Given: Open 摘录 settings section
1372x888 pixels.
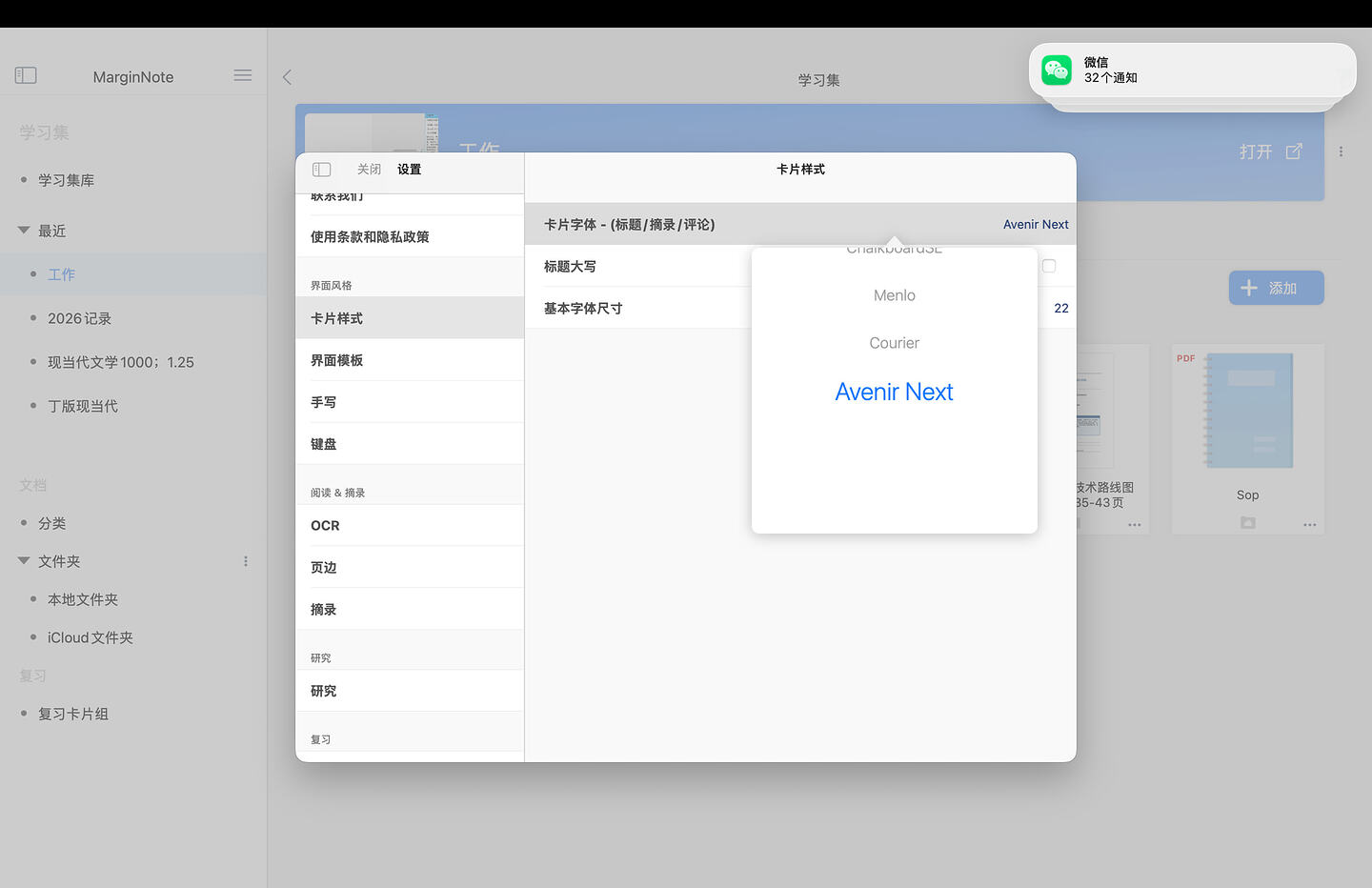Looking at the screenshot, I should (x=410, y=609).
